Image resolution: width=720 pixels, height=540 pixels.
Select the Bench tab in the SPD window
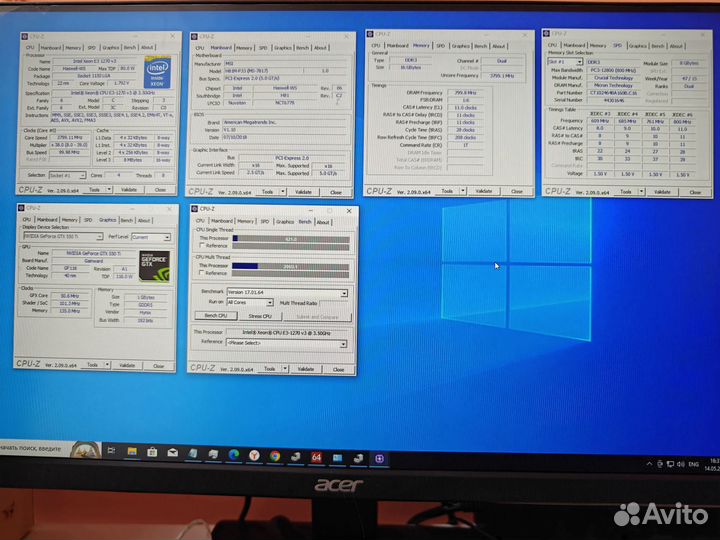pyautogui.click(x=658, y=45)
